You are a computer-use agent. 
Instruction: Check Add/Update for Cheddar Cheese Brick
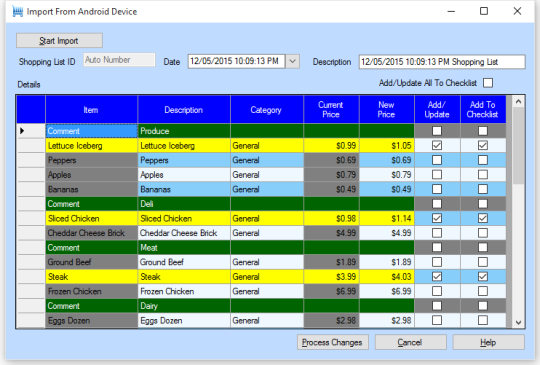(437, 233)
